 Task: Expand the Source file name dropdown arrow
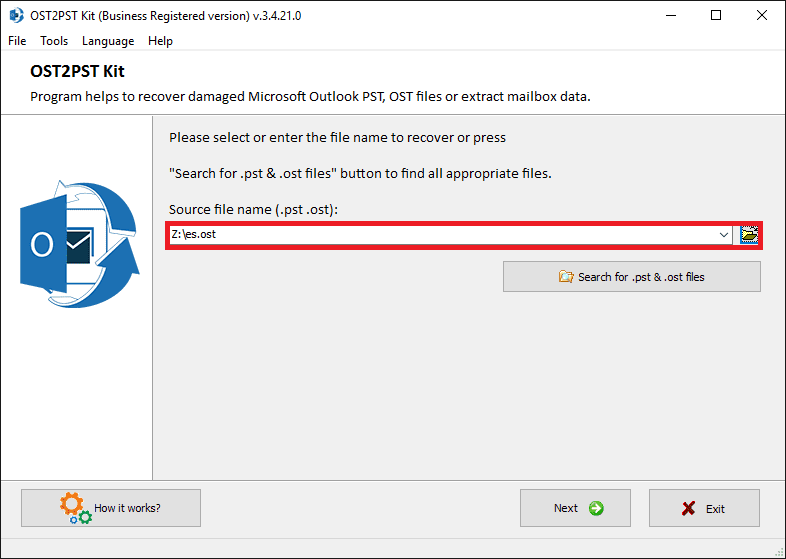pyautogui.click(x=723, y=235)
